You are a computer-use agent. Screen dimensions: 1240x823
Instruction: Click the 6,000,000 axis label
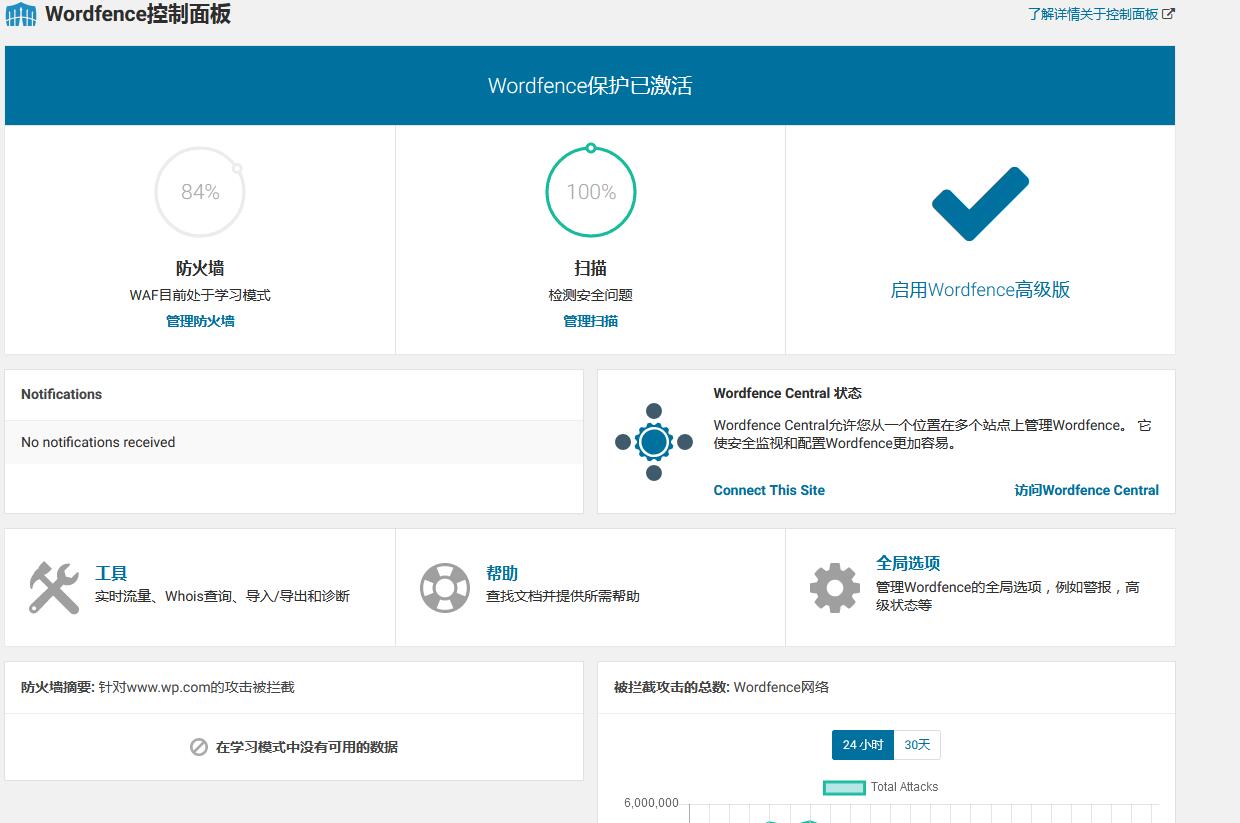pos(651,803)
